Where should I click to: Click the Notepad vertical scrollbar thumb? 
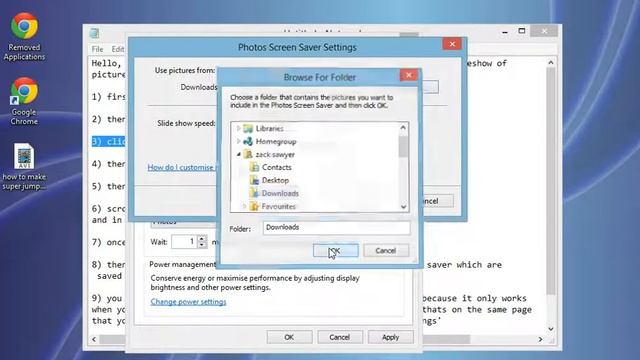pyautogui.click(x=551, y=181)
